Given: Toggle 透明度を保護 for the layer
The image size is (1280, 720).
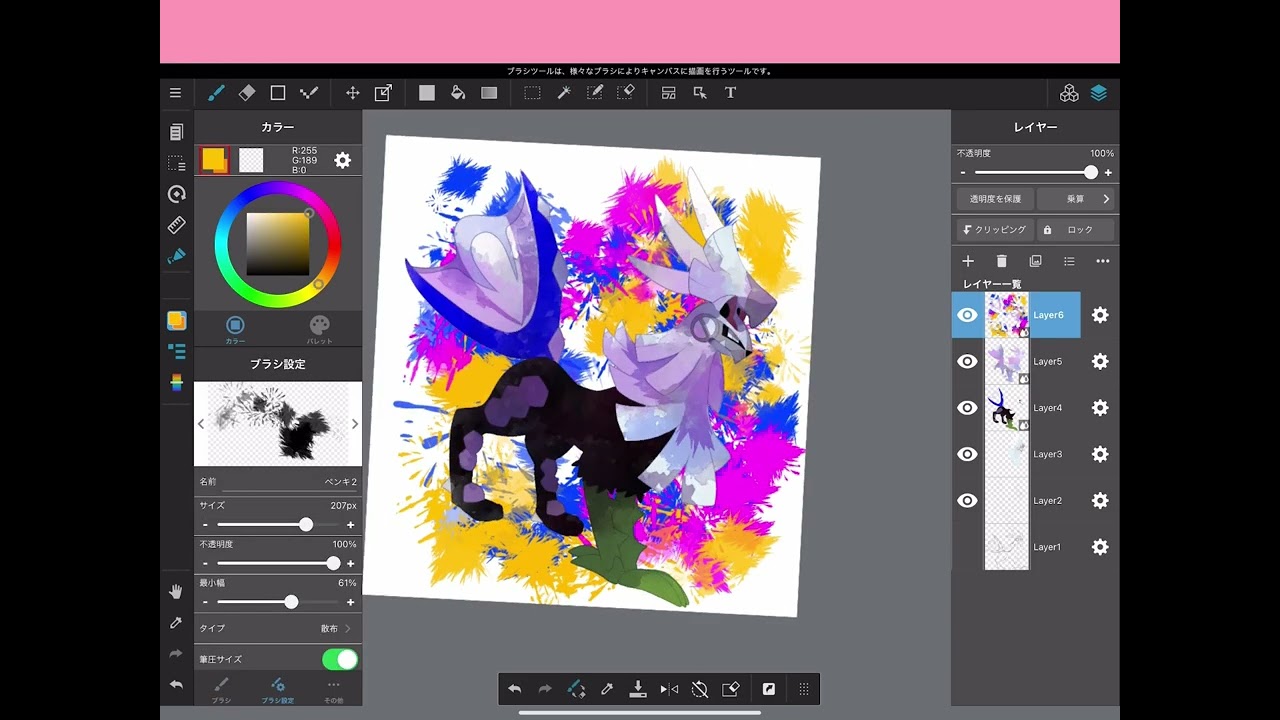Looking at the screenshot, I should pyautogui.click(x=995, y=199).
